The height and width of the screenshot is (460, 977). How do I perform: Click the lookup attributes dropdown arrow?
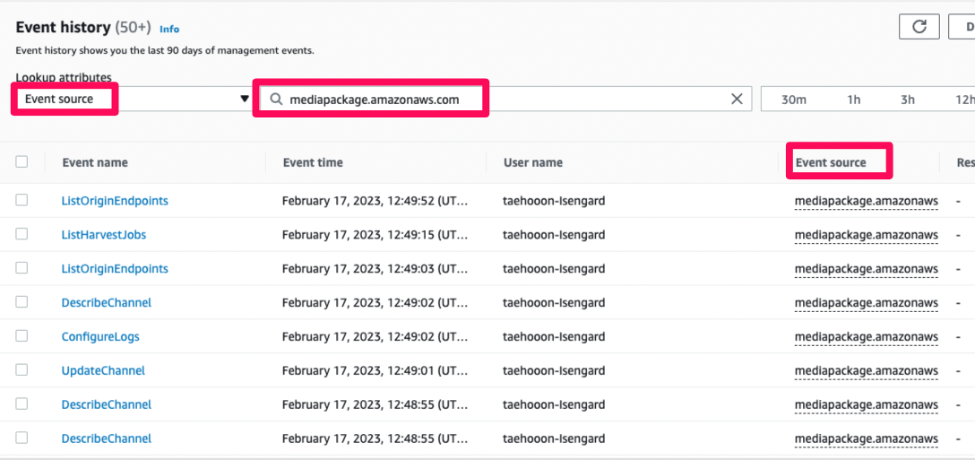coord(244,99)
